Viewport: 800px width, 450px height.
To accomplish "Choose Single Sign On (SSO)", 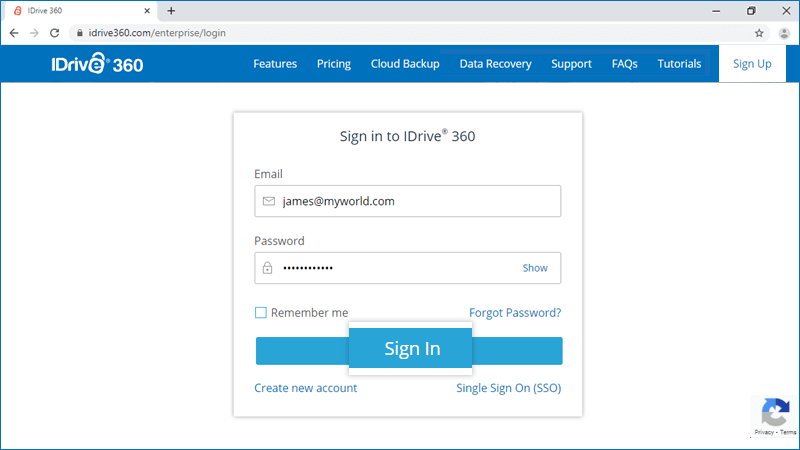I will point(509,388).
